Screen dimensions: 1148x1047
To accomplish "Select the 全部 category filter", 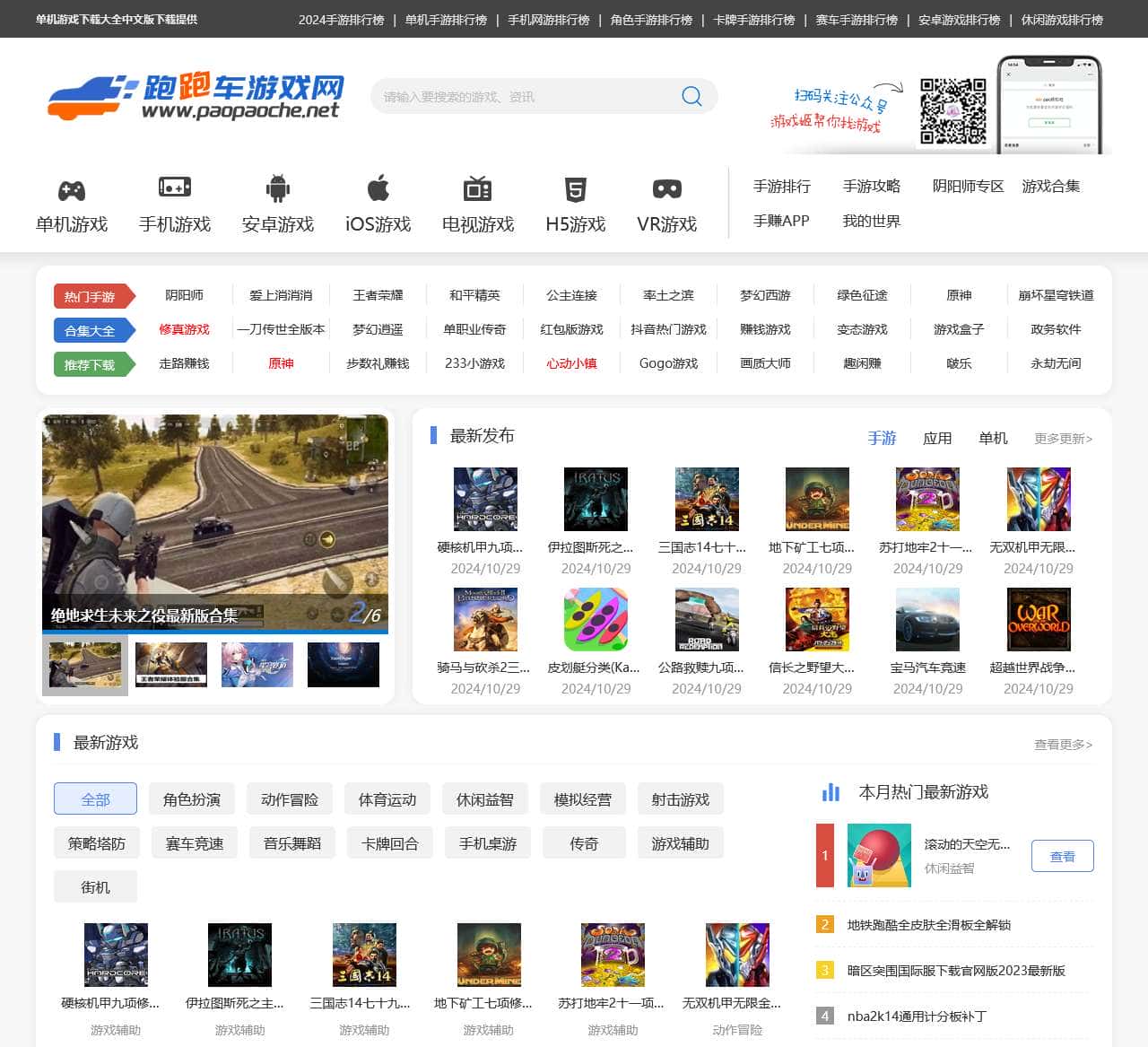I will pos(95,799).
